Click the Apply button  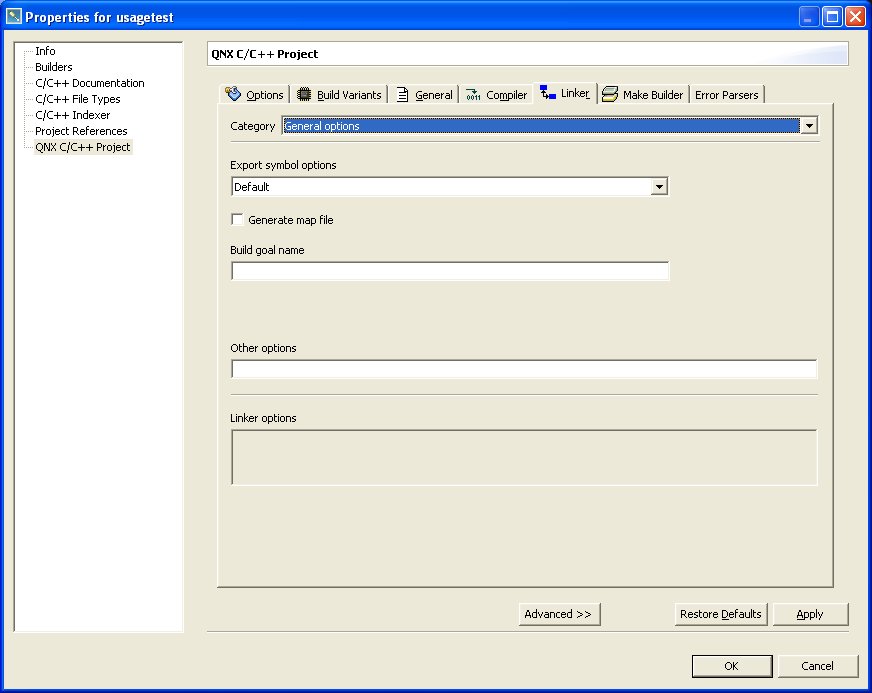pyautogui.click(x=810, y=614)
